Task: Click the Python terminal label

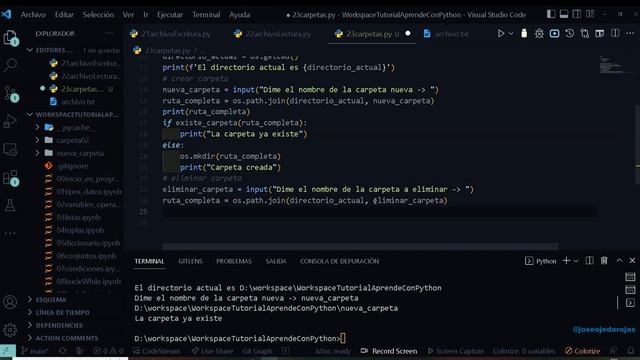Action: pos(540,261)
